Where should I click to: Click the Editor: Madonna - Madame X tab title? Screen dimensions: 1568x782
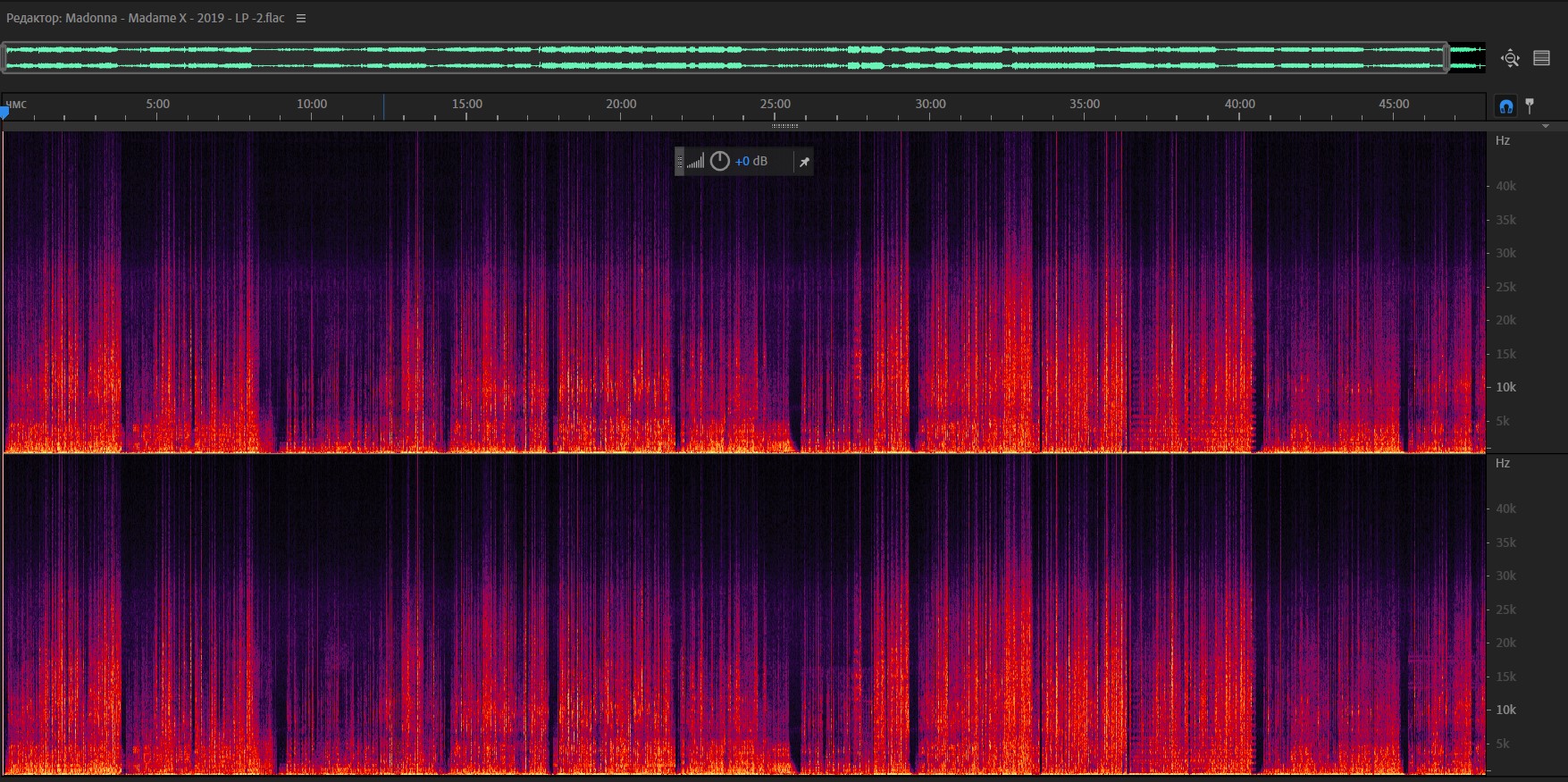tap(146, 19)
